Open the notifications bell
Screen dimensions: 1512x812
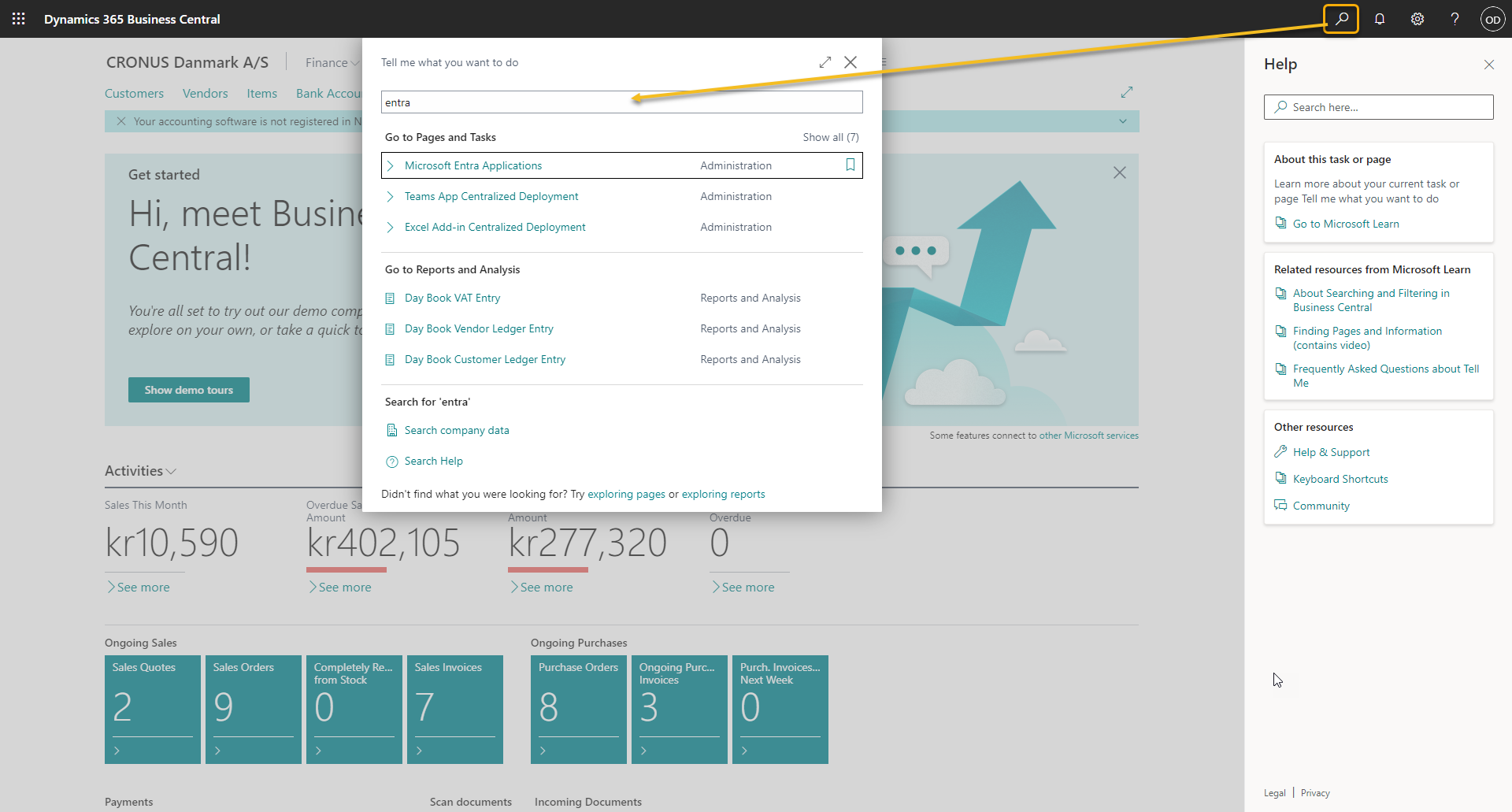click(1380, 19)
